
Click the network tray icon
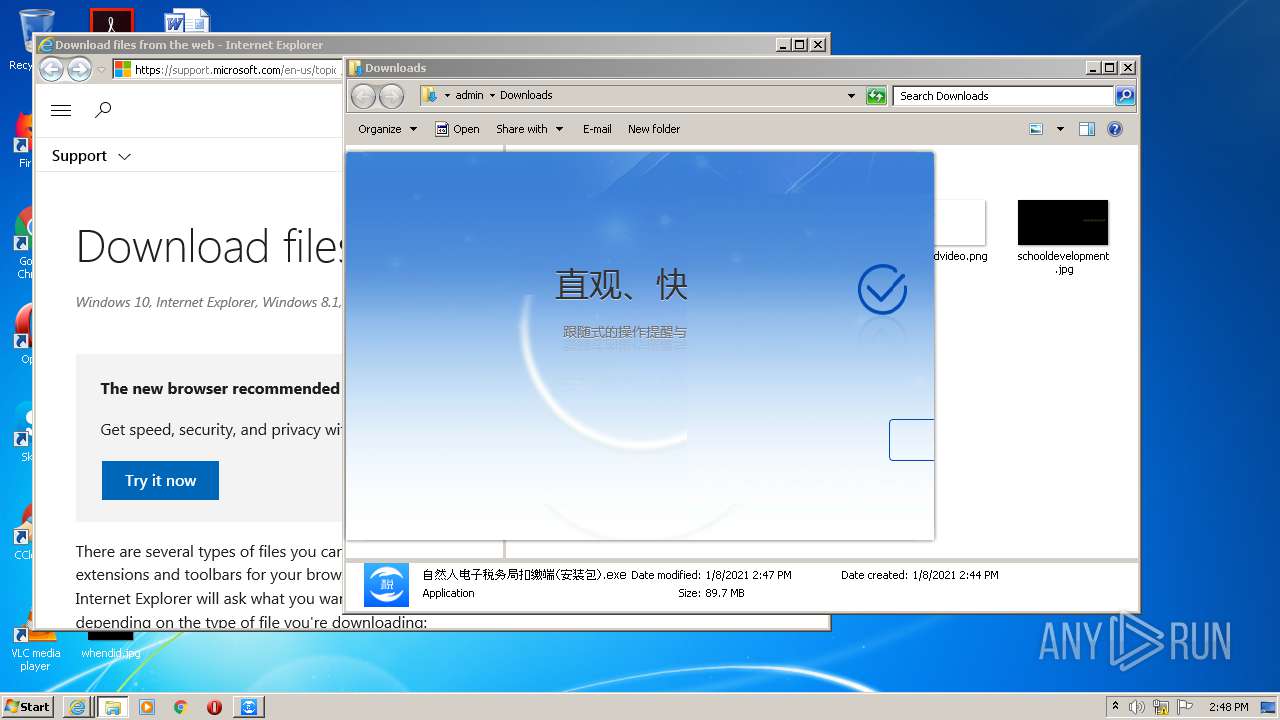pos(1161,707)
